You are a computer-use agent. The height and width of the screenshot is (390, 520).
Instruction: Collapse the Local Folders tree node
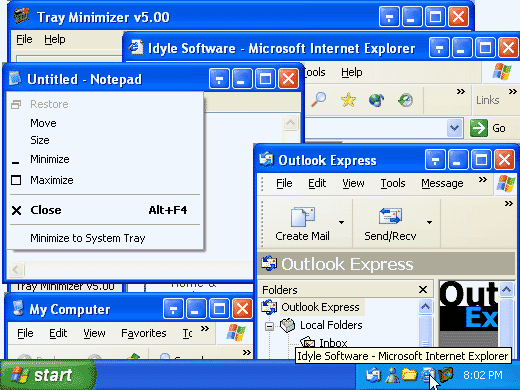tap(269, 326)
